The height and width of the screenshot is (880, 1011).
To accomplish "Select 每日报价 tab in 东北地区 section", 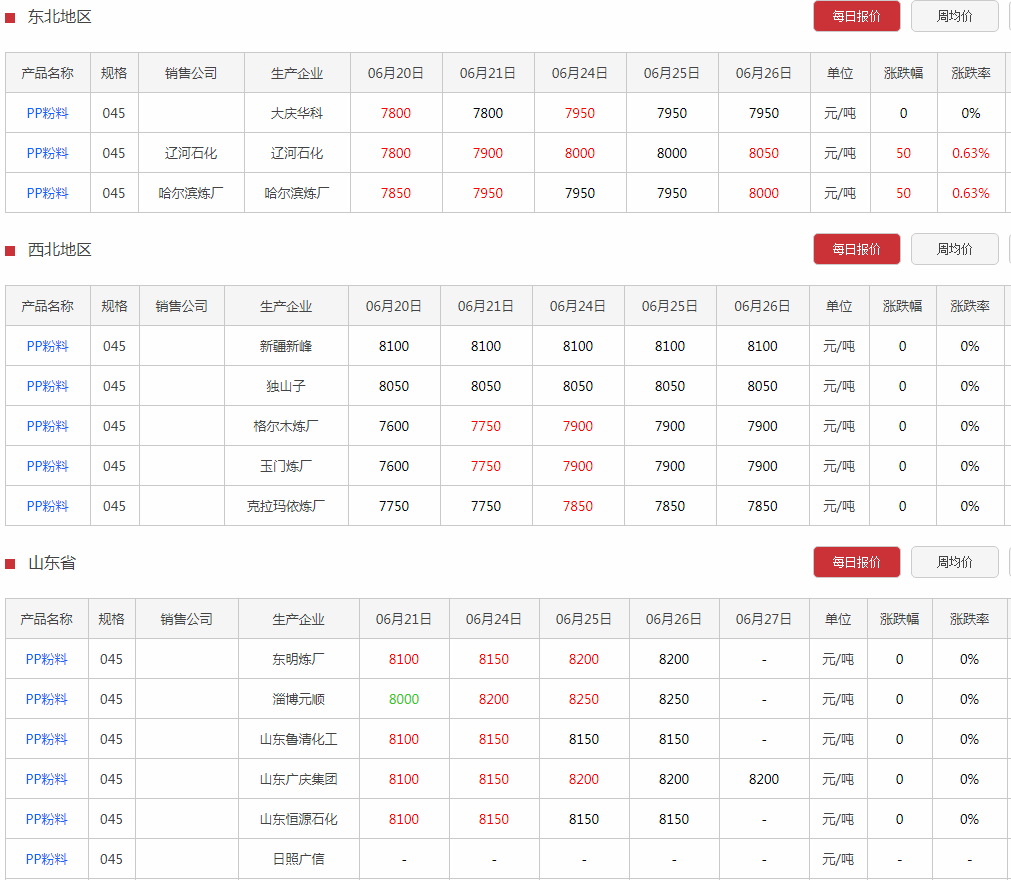I will pyautogui.click(x=856, y=16).
